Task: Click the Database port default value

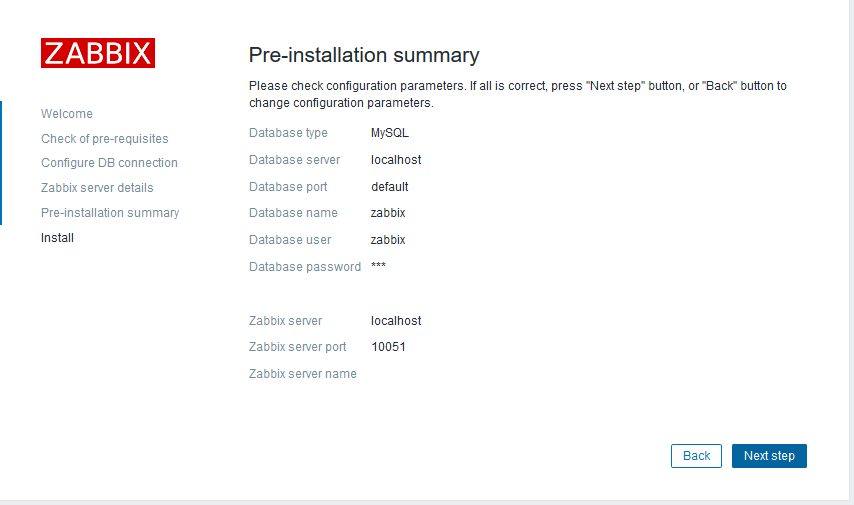Action: (x=390, y=187)
